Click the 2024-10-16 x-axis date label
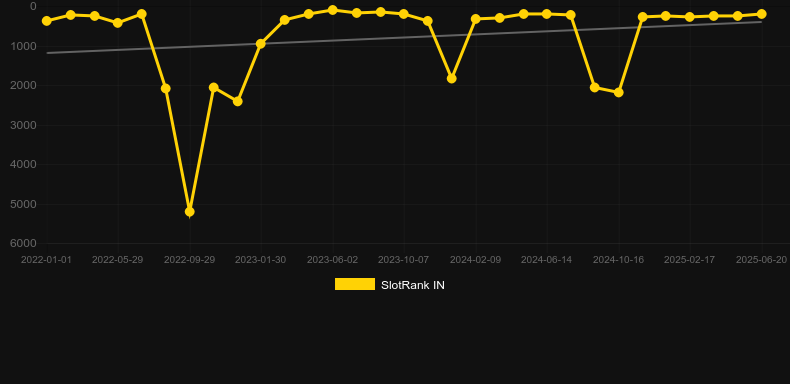 pyautogui.click(x=618, y=260)
